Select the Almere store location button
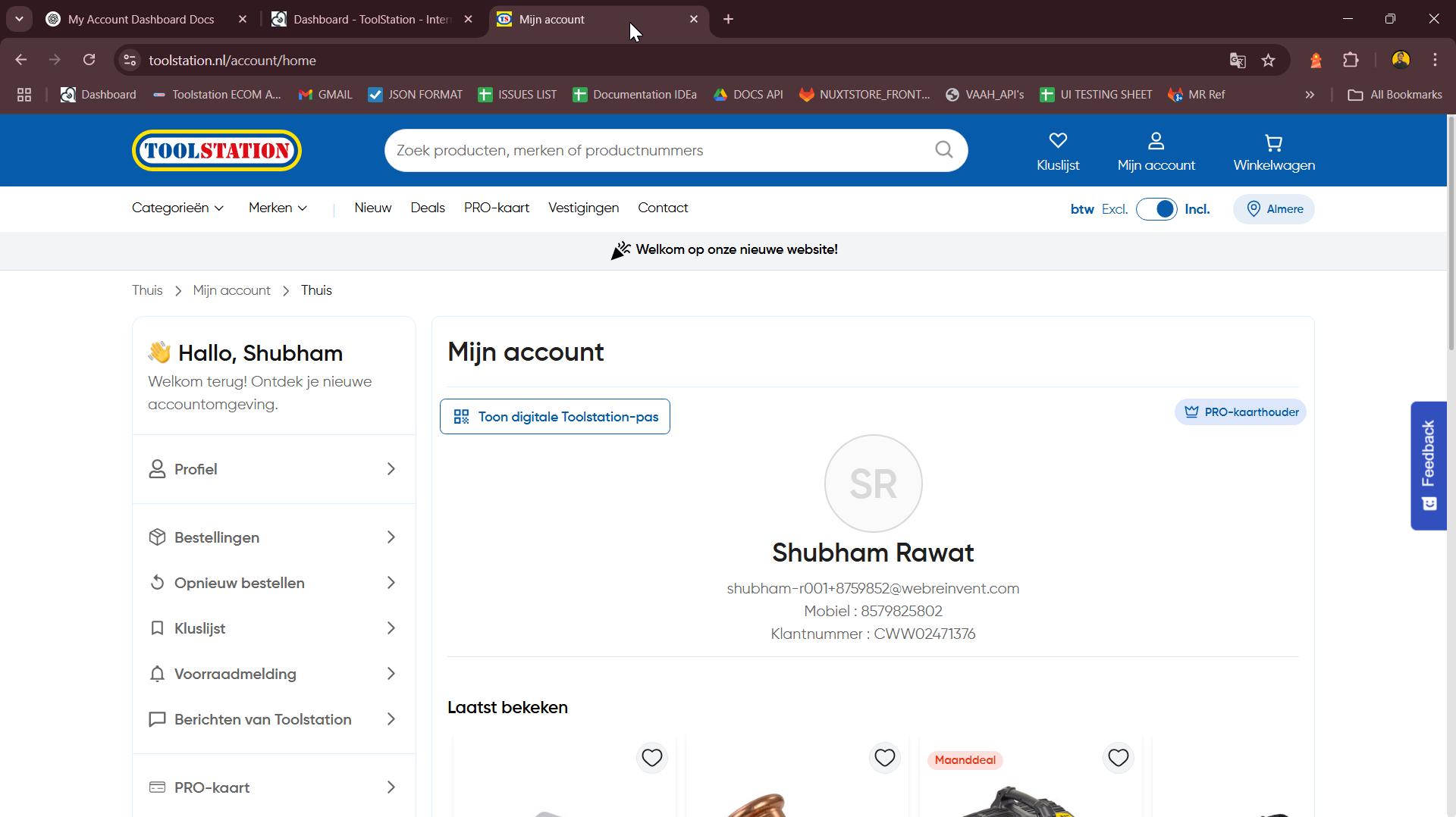The height and width of the screenshot is (817, 1456). point(1274,209)
